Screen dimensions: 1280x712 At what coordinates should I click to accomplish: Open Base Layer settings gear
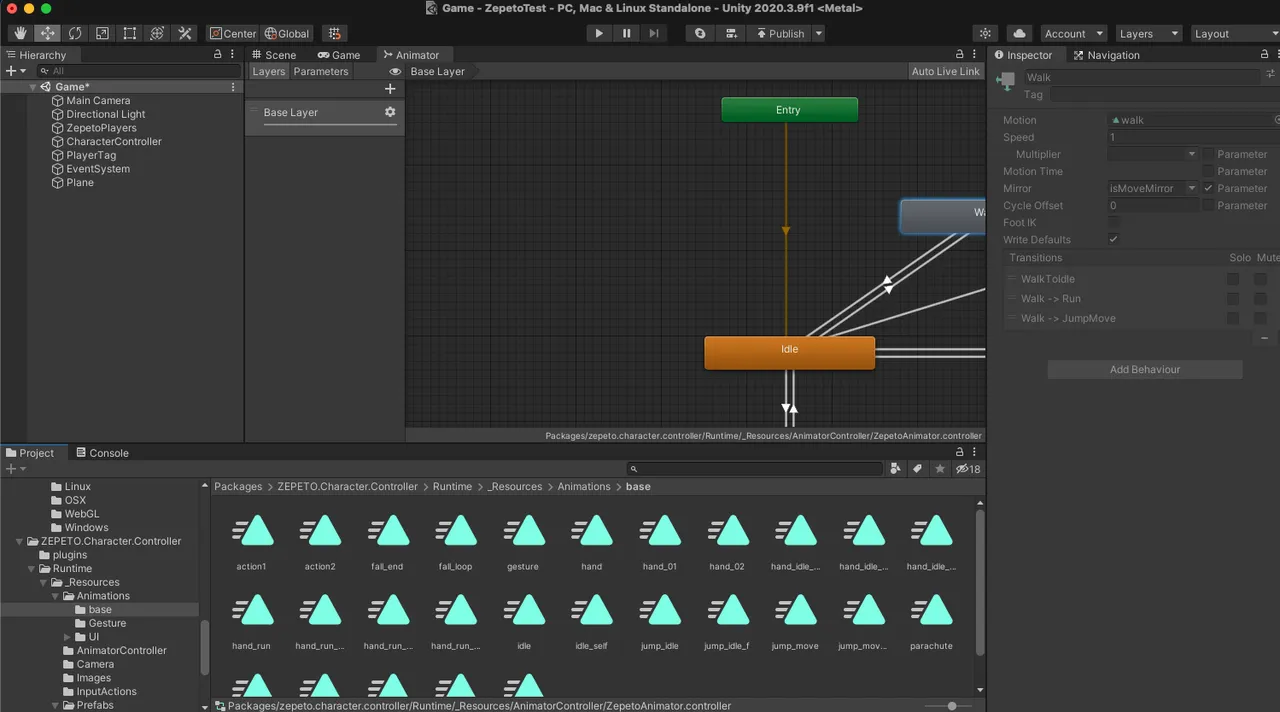click(390, 112)
